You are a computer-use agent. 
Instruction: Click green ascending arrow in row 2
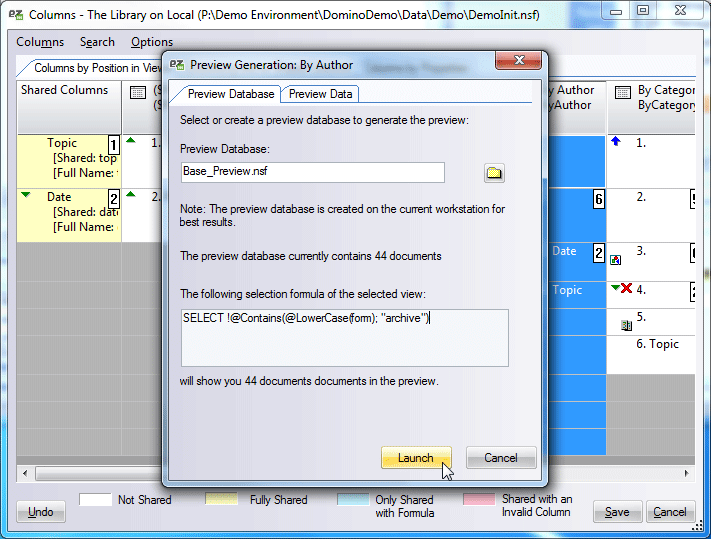(x=131, y=194)
